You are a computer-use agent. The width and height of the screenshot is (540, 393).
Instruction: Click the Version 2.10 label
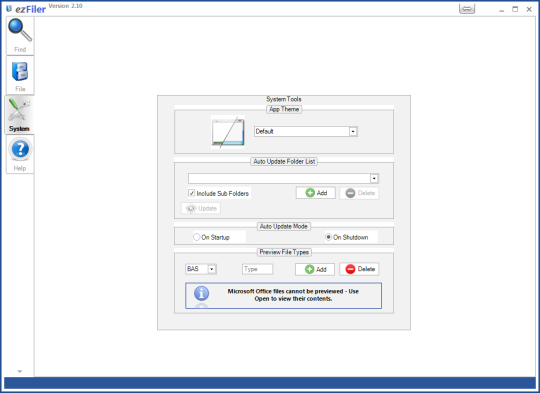click(65, 6)
